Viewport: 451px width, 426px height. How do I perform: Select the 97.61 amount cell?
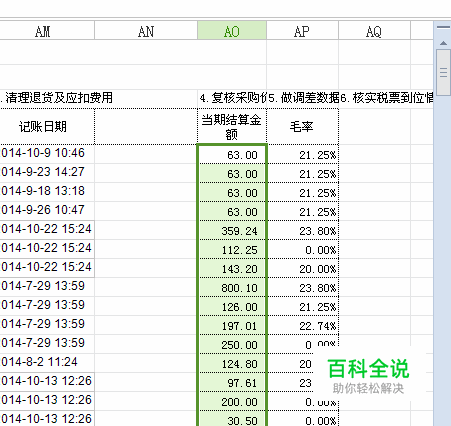(x=232, y=382)
